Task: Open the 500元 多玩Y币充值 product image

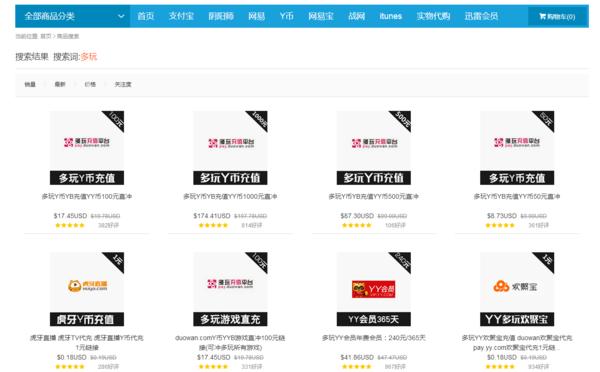Action: (x=374, y=148)
